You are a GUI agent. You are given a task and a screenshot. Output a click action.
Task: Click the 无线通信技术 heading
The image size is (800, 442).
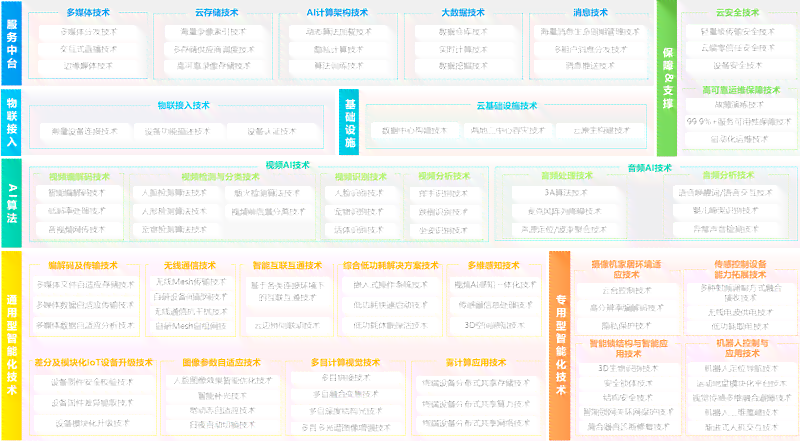[x=190, y=265]
